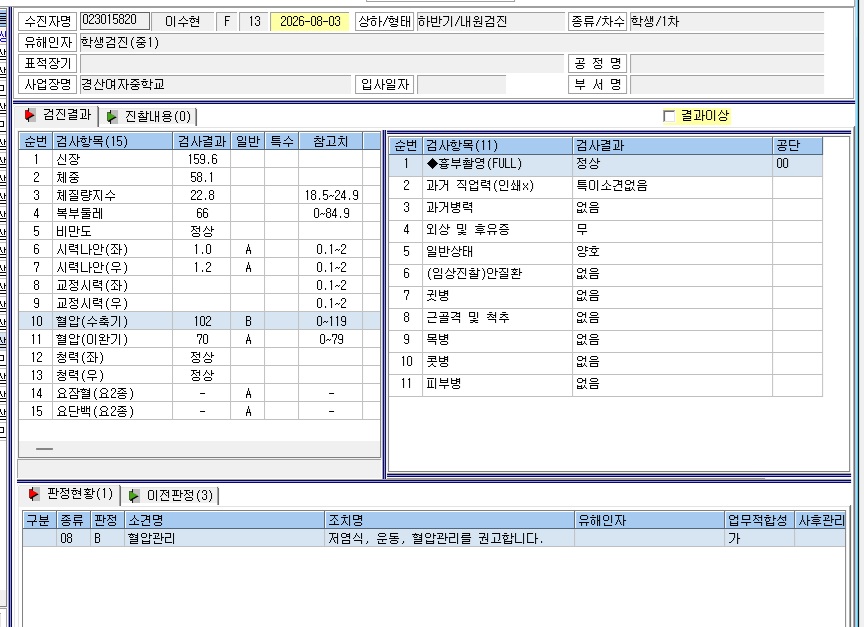Screen dimensions: 864x627
Task: Click the 참고치 column header
Action: click(x=331, y=141)
